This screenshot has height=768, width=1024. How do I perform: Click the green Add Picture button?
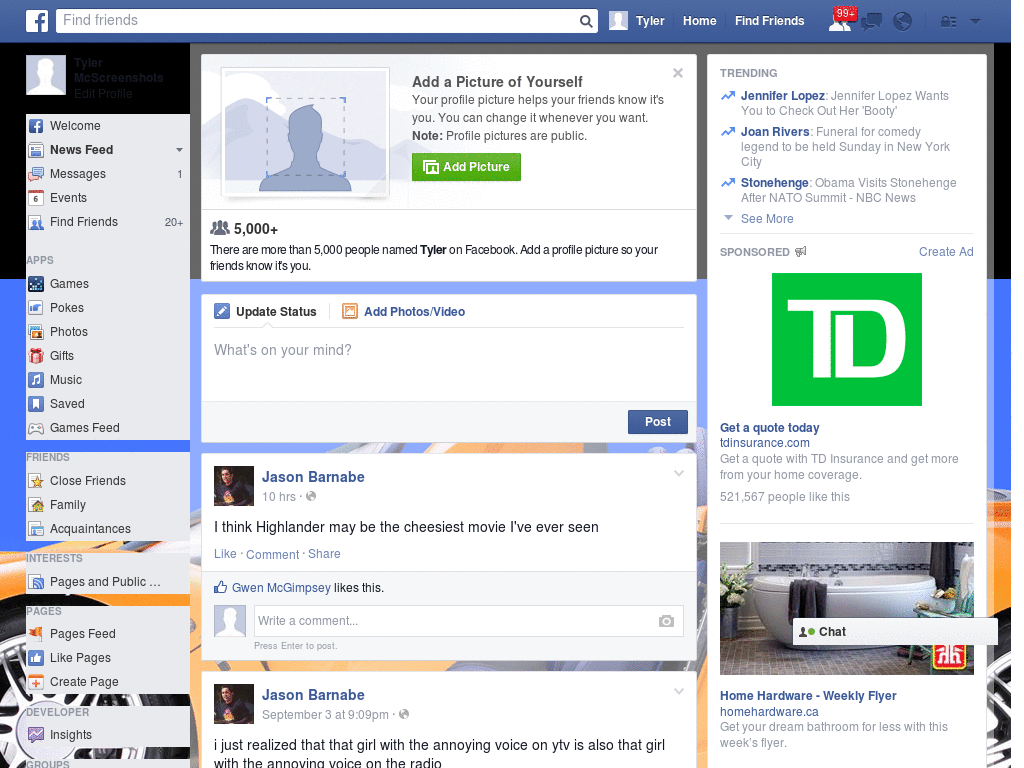(x=466, y=167)
